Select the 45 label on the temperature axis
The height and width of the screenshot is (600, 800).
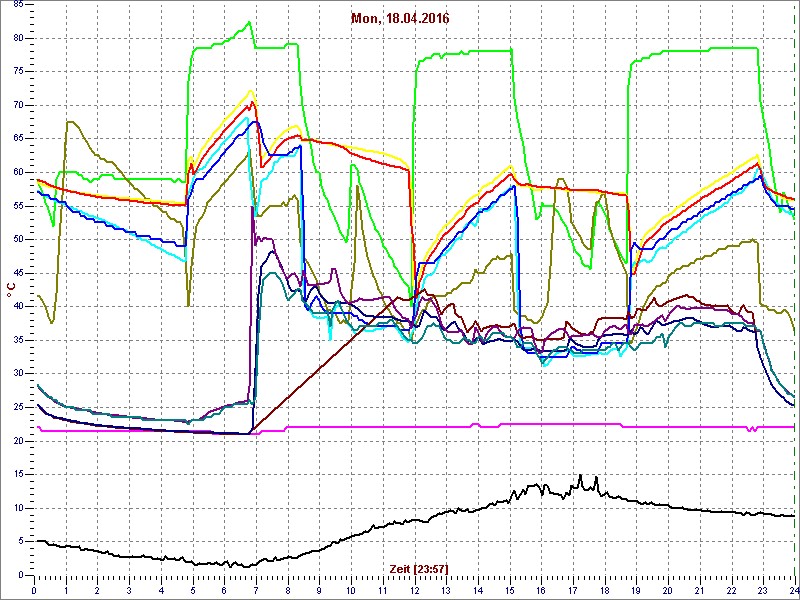coord(18,273)
